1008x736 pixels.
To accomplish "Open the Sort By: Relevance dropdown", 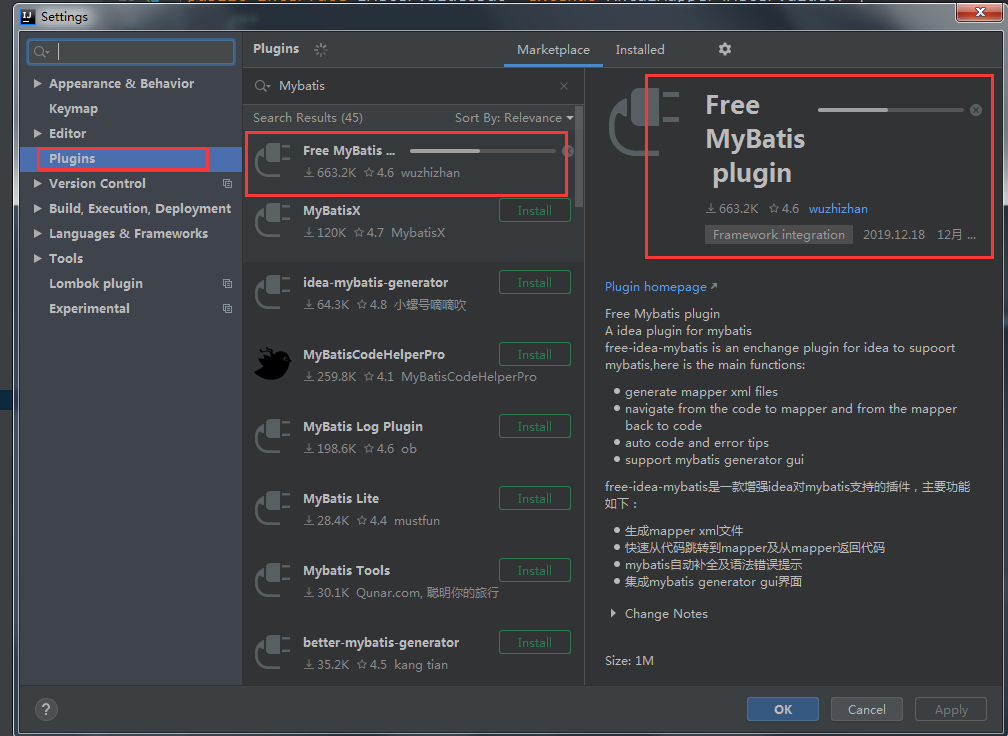I will pyautogui.click(x=514, y=118).
